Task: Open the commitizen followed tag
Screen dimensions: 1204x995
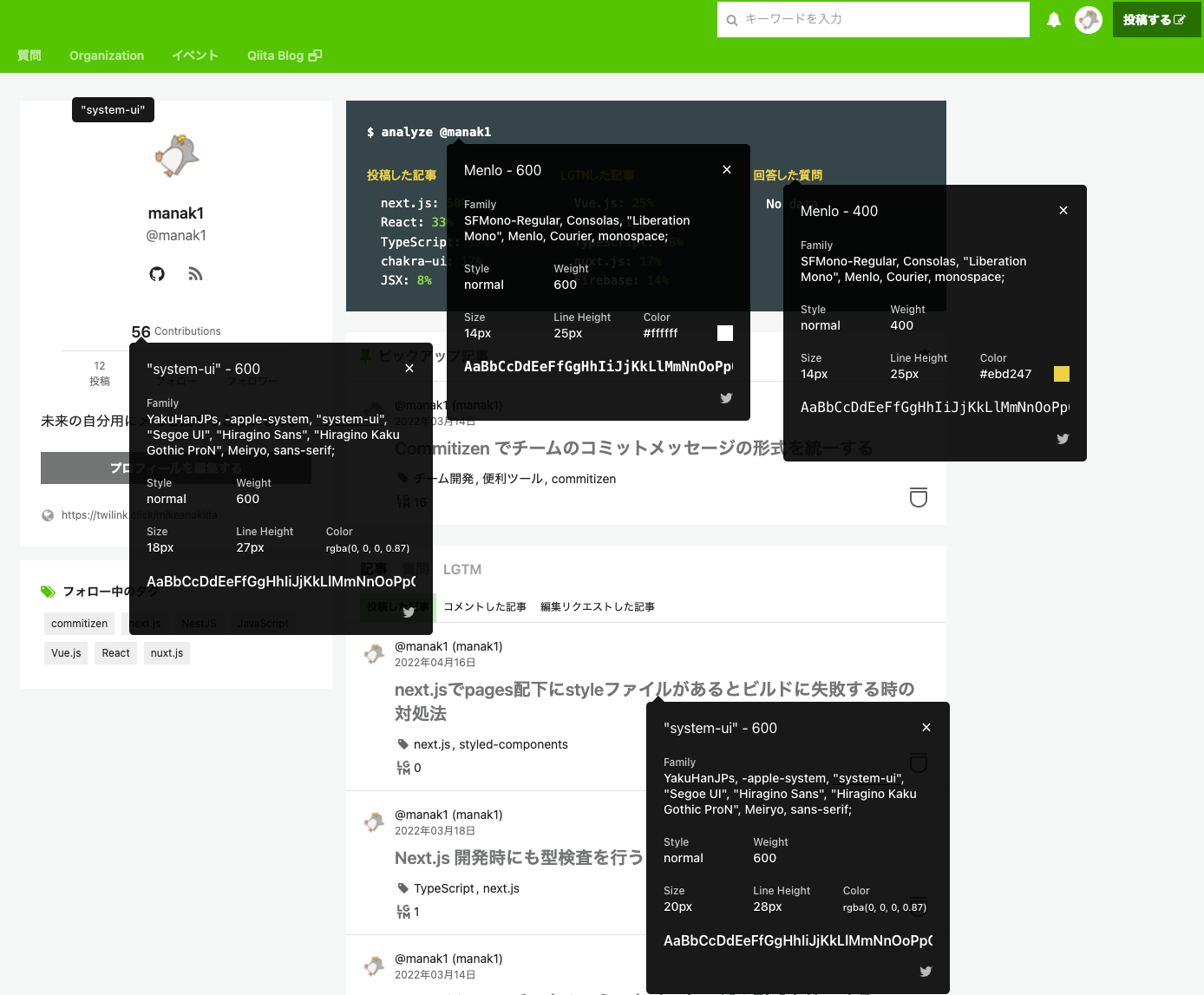Action: tap(80, 624)
